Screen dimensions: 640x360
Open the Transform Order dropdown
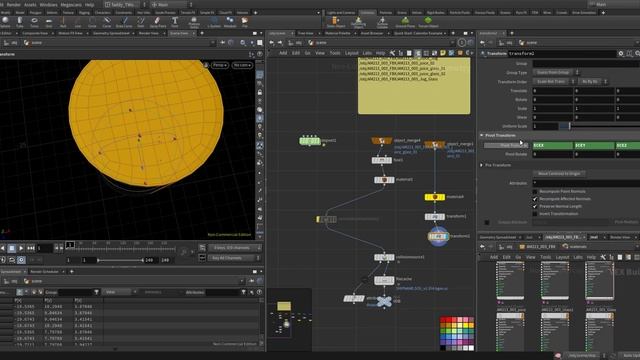point(554,82)
